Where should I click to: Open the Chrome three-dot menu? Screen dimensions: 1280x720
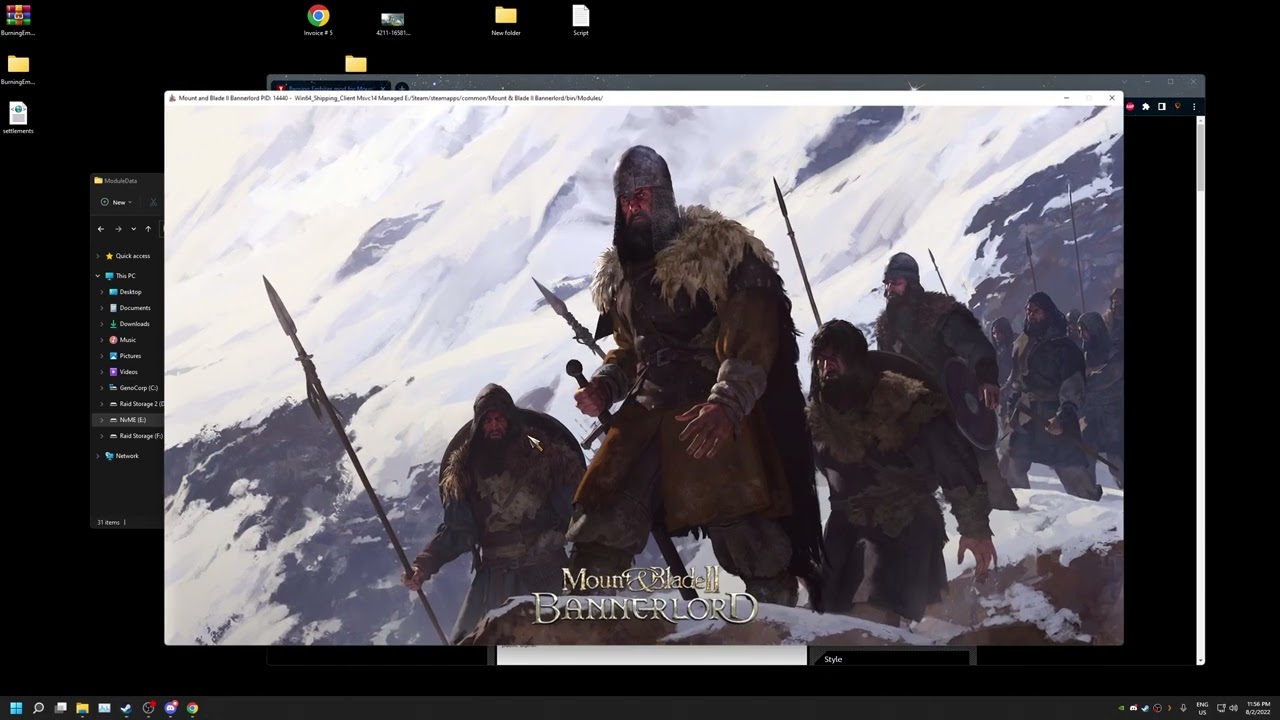tap(1193, 106)
